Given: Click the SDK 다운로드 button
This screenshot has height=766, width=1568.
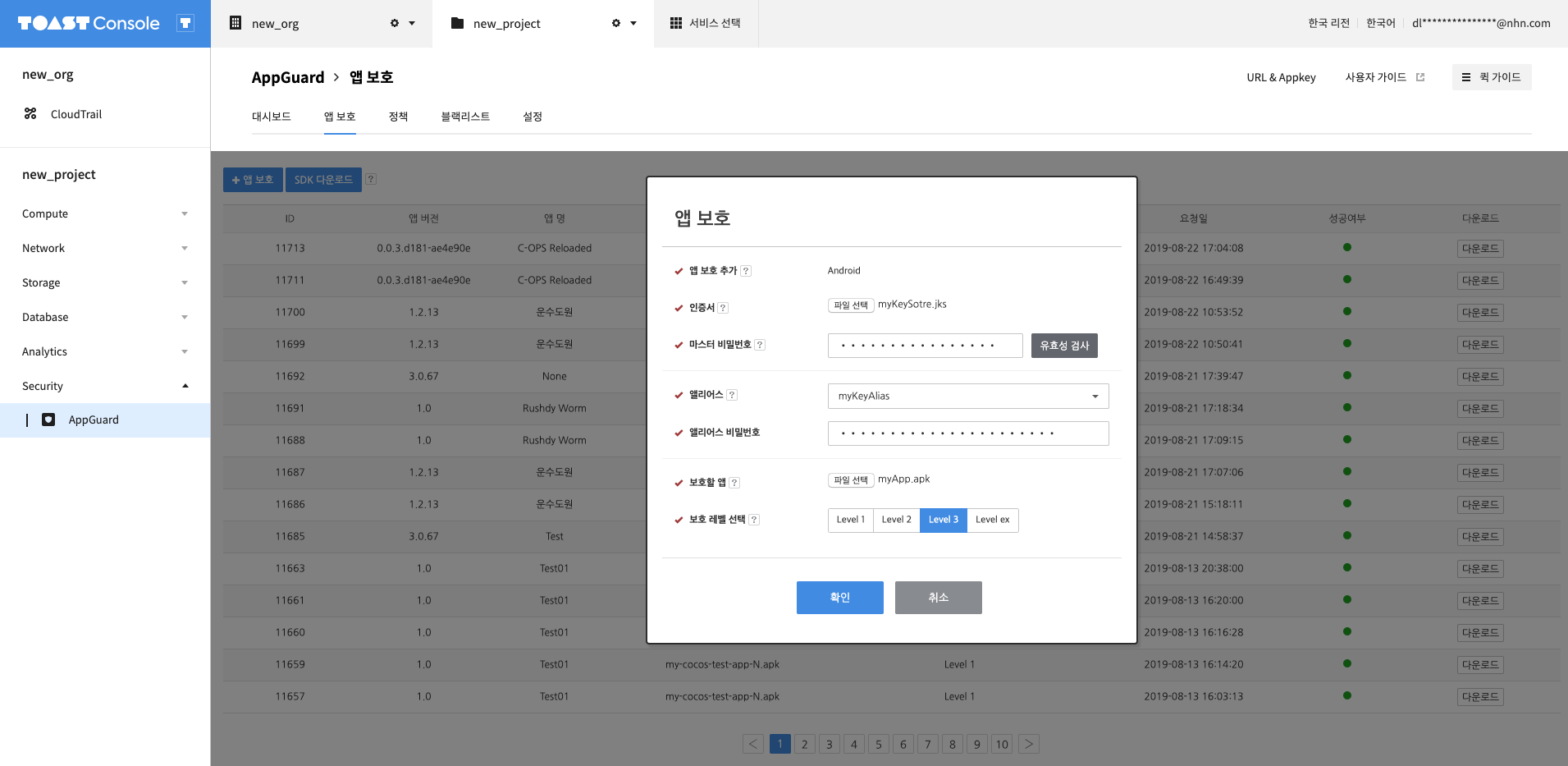Looking at the screenshot, I should click(x=323, y=180).
